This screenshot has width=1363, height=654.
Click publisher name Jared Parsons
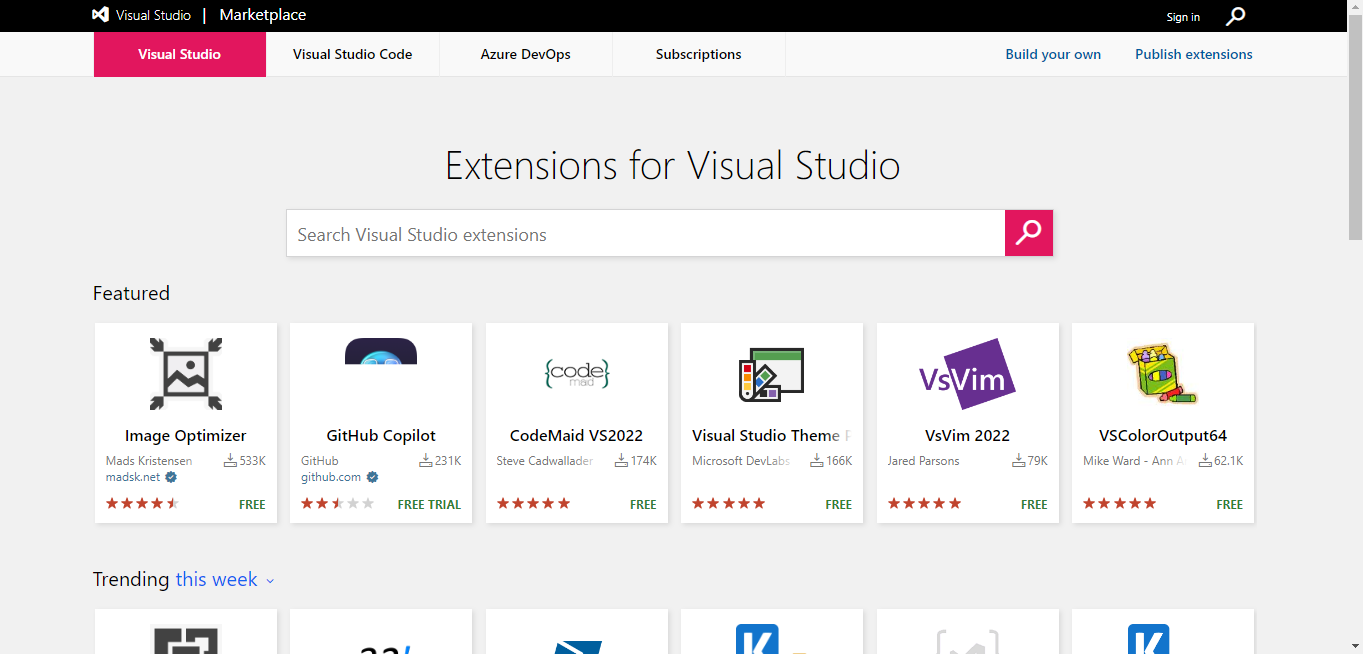pyautogui.click(x=924, y=461)
